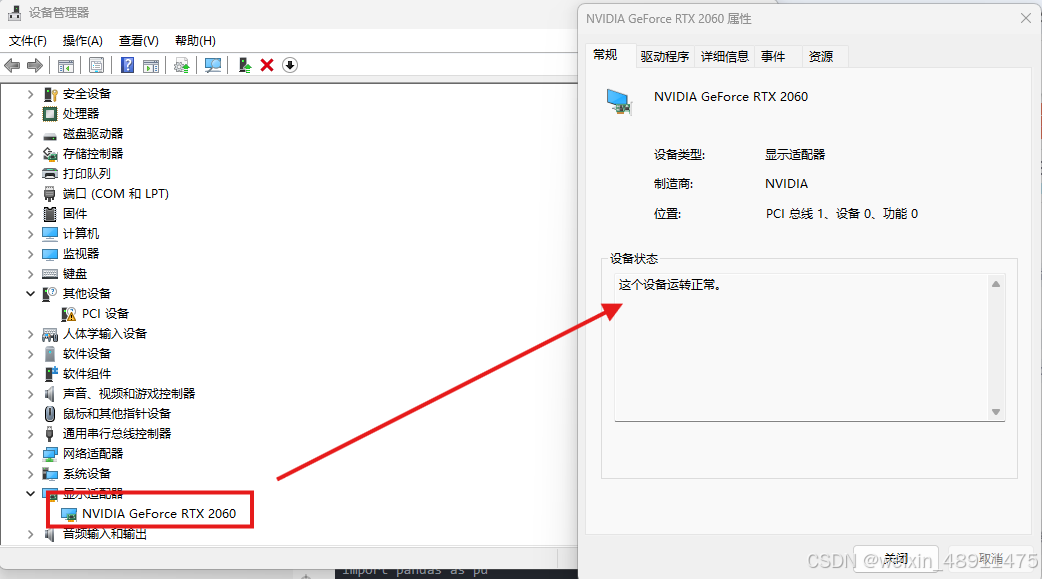Select the PCI 设备 tree item
Screen dimensions: 1042x579
point(105,314)
